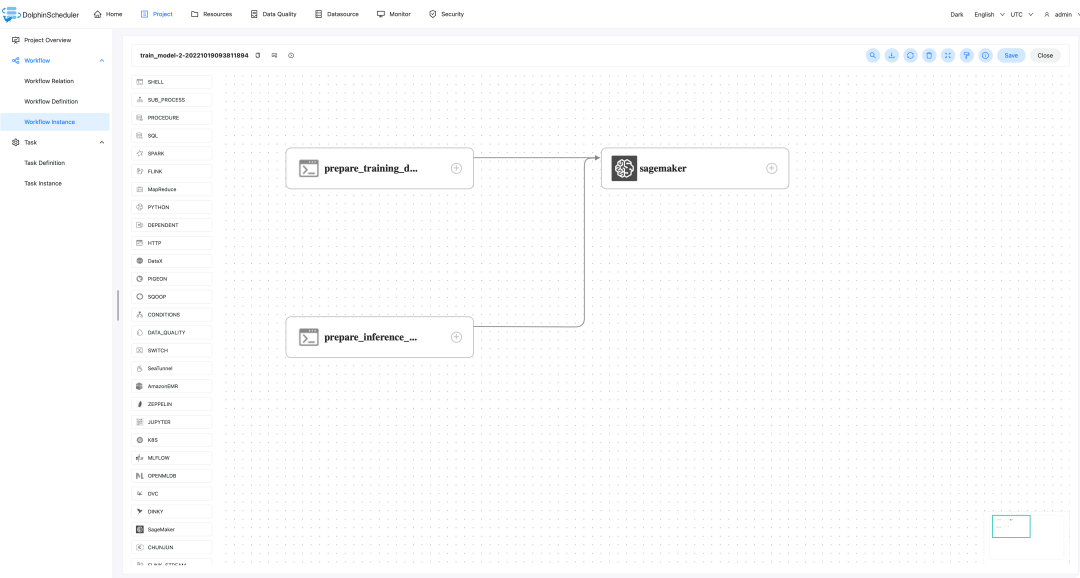The width and height of the screenshot is (1080, 578).
Task: Click the format DAG paint-roller icon
Action: click(x=967, y=55)
